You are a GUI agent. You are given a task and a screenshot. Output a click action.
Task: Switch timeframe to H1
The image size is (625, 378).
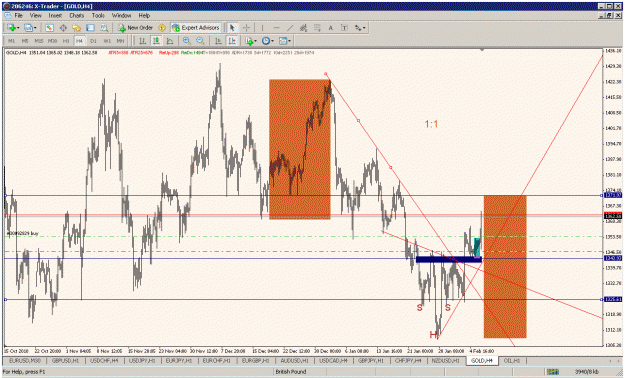tap(66, 41)
